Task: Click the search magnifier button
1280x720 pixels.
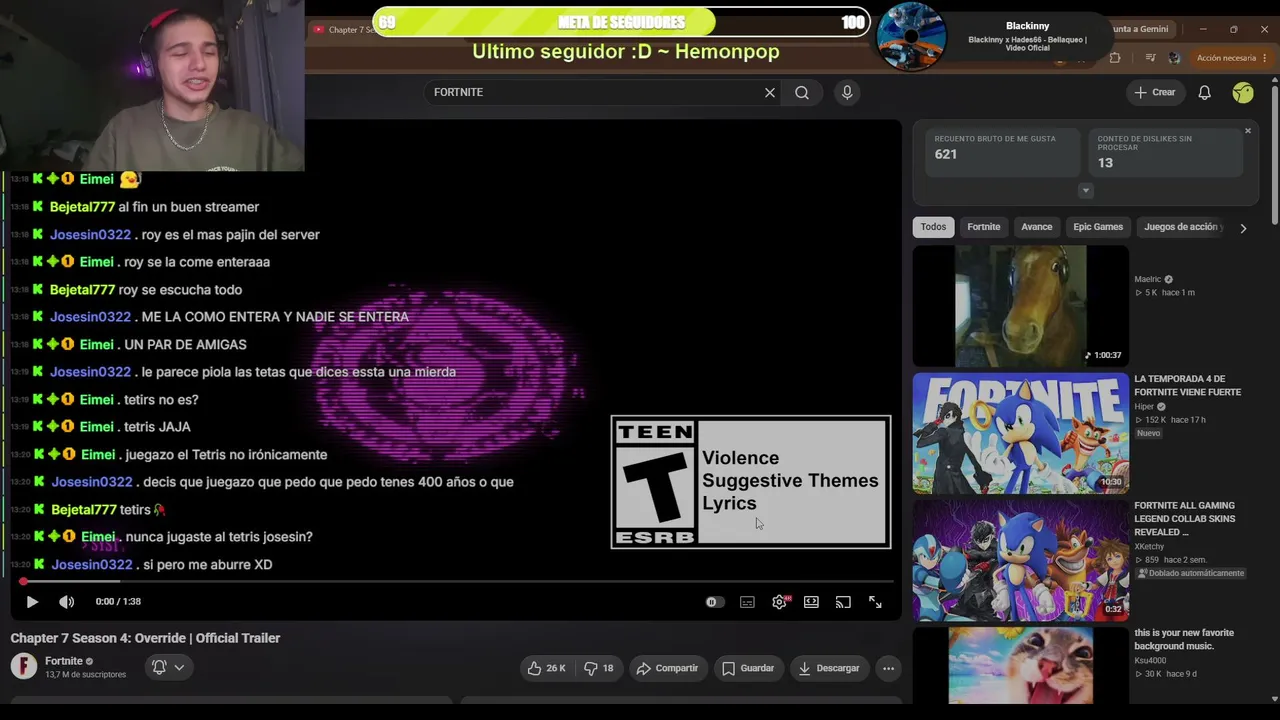Action: [802, 93]
